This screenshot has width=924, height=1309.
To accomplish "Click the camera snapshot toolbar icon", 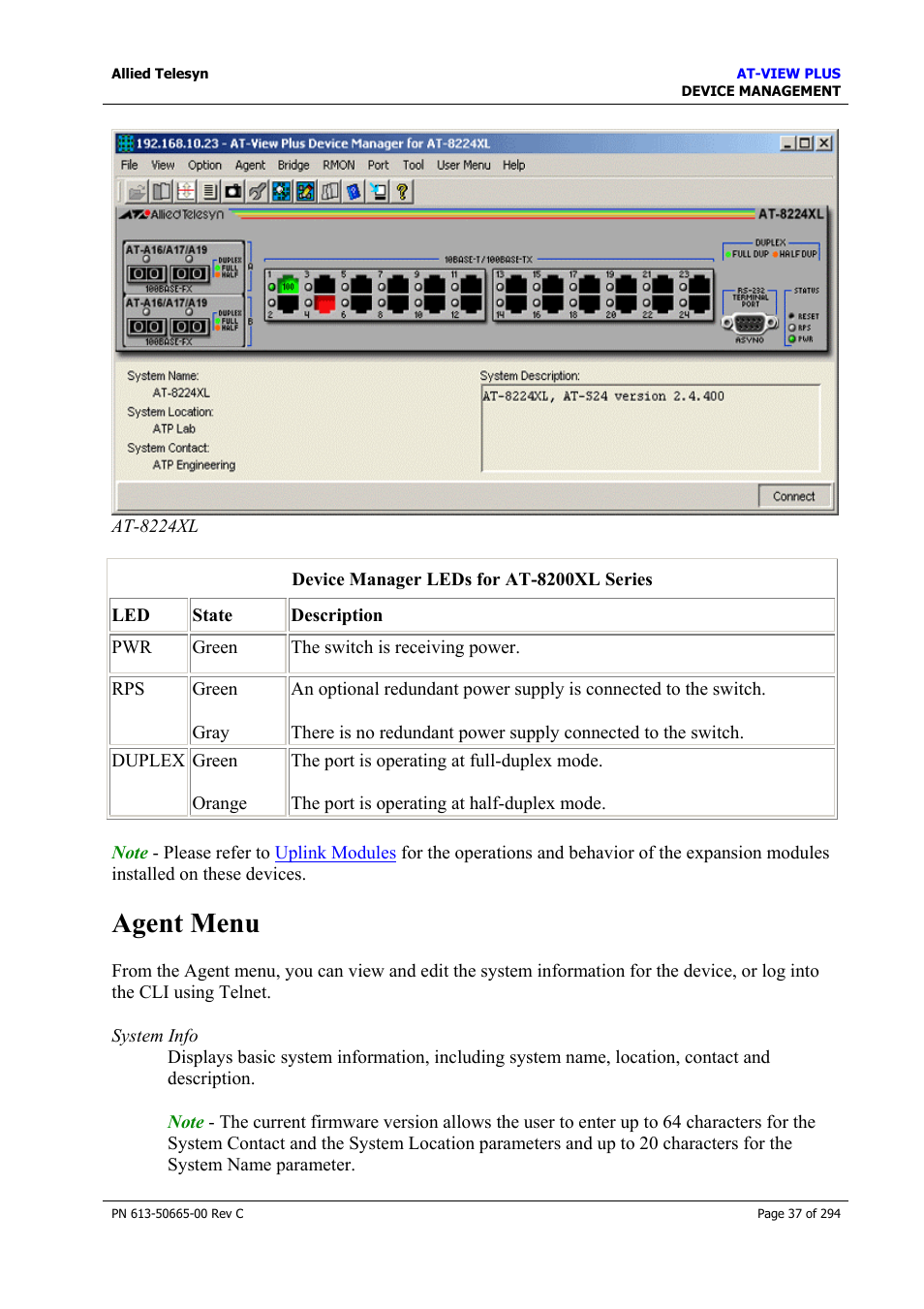I will (x=233, y=192).
